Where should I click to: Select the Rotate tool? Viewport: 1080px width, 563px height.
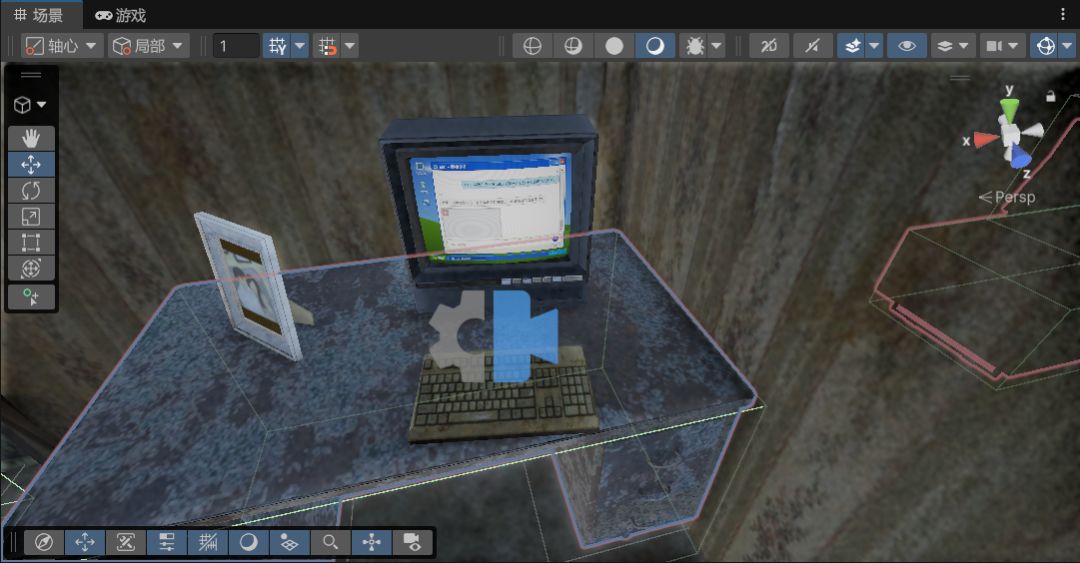(31, 191)
